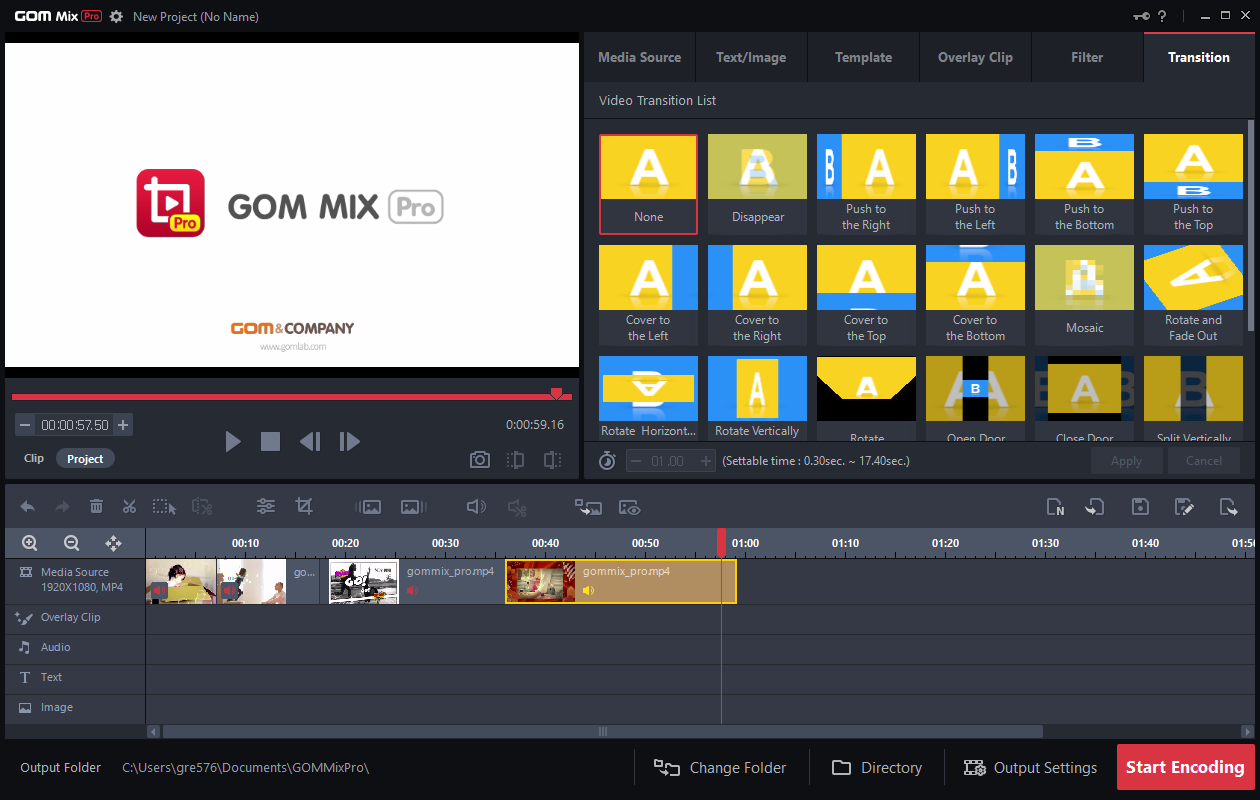Capture a snapshot with the camera icon
Image resolution: width=1260 pixels, height=800 pixels.
point(479,459)
